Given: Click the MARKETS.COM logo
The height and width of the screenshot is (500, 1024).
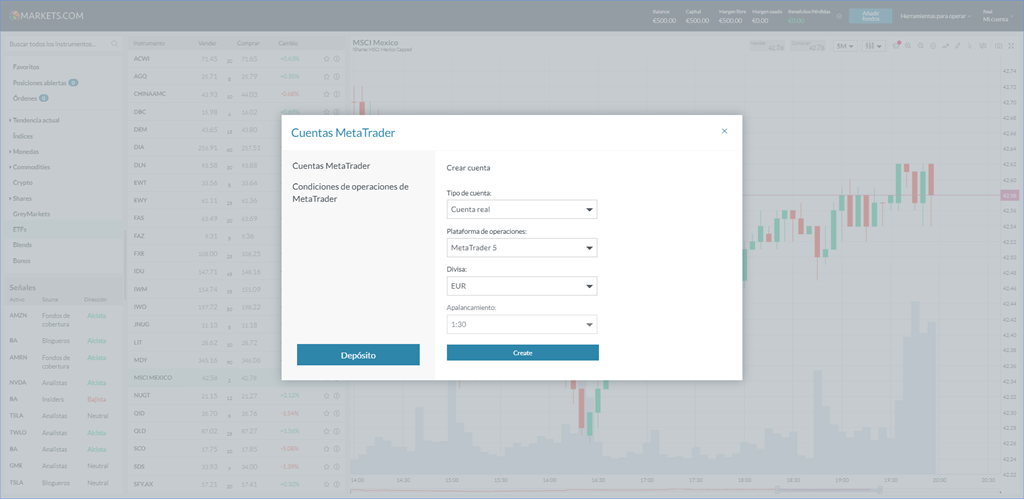Looking at the screenshot, I should coord(47,16).
